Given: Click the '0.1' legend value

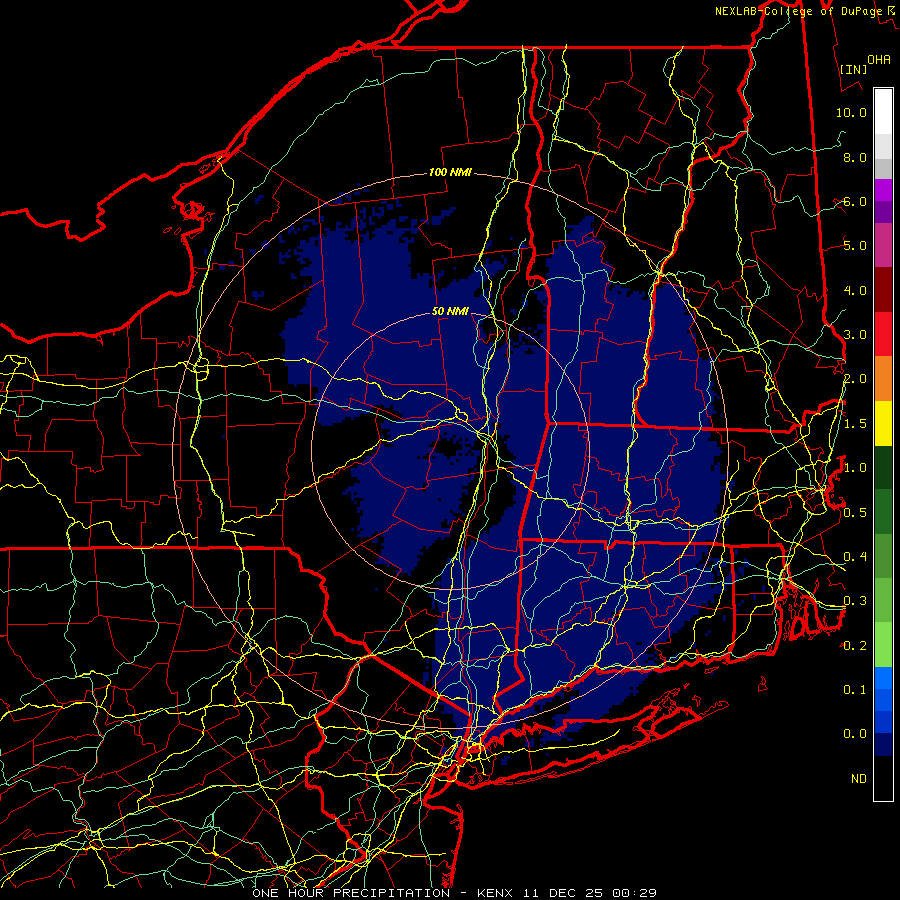Looking at the screenshot, I should 855,690.
